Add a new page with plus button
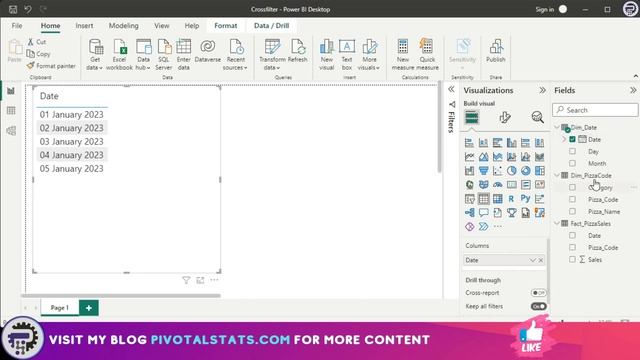The image size is (640, 360). (x=89, y=308)
